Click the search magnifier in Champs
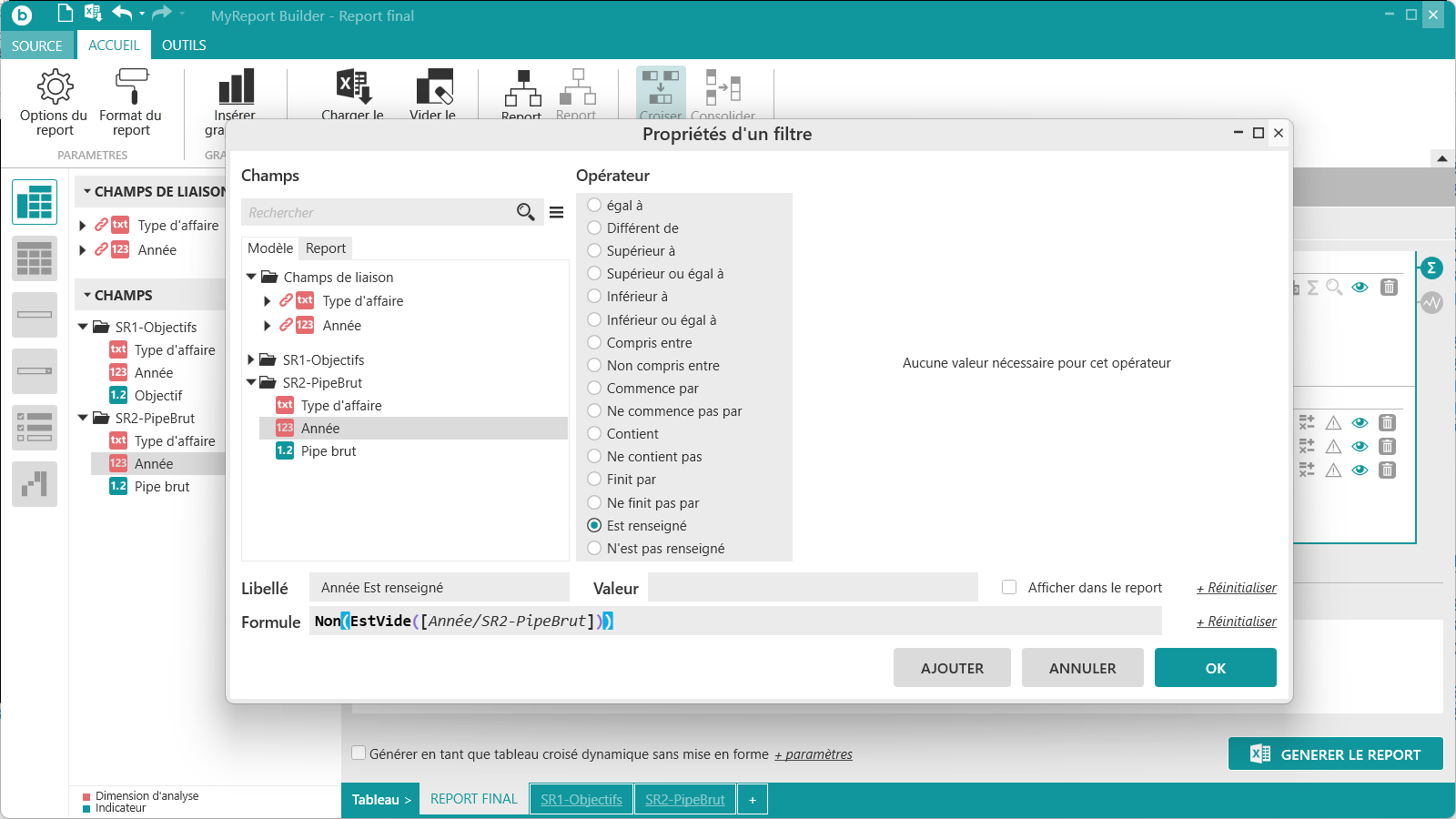 (525, 212)
